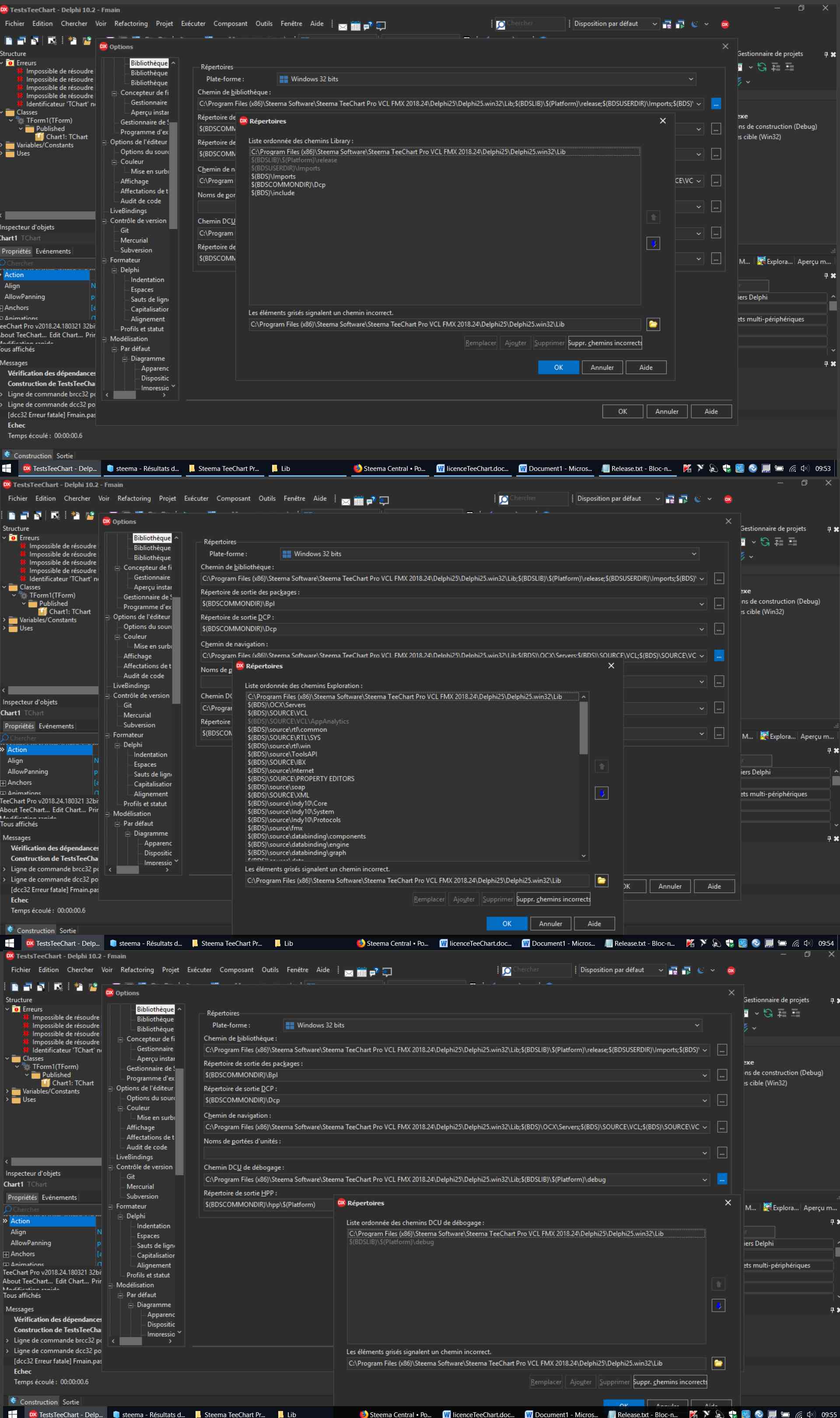Image resolution: width=840 pixels, height=1418 pixels.
Task: Collapse Modélisation node in middle Options tree
Action: click(x=108, y=814)
